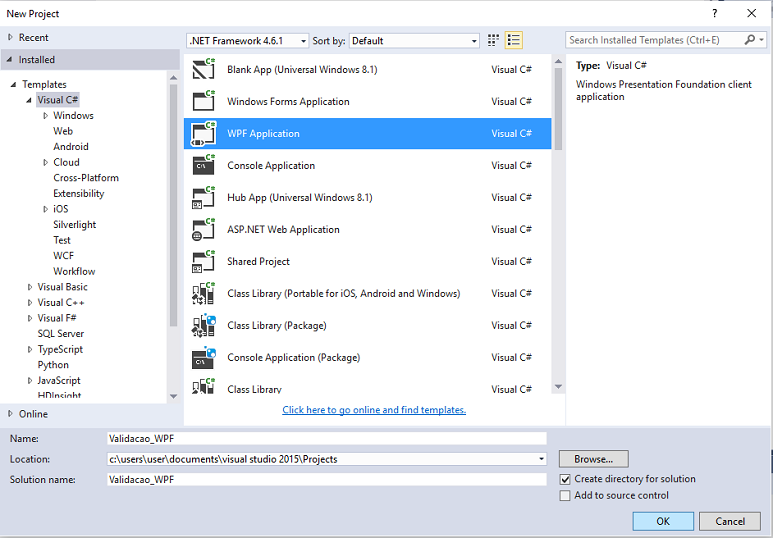Click the template list vertical scrollbar
The width and height of the screenshot is (773, 538).
[558, 109]
